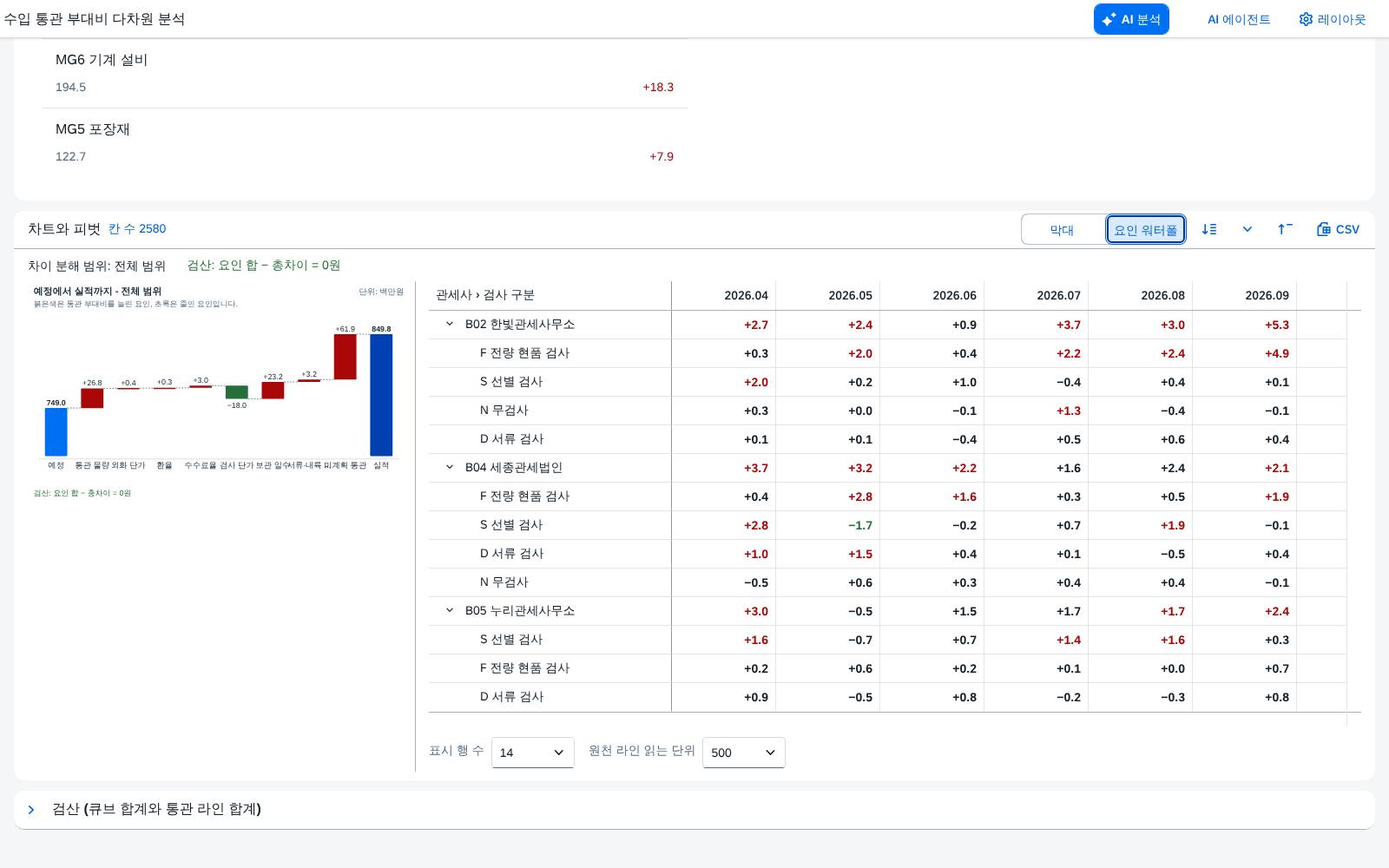
Task: Click the blue 예정 bar in waterfall
Action: click(56, 431)
